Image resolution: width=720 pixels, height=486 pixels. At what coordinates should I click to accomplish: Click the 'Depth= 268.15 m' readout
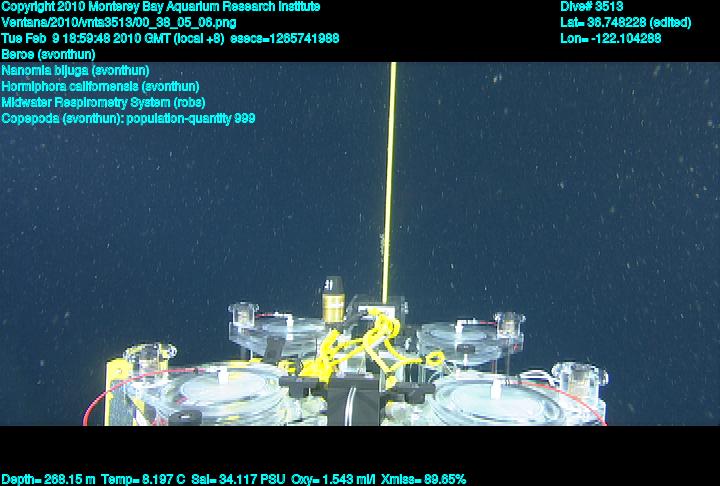pyautogui.click(x=48, y=480)
